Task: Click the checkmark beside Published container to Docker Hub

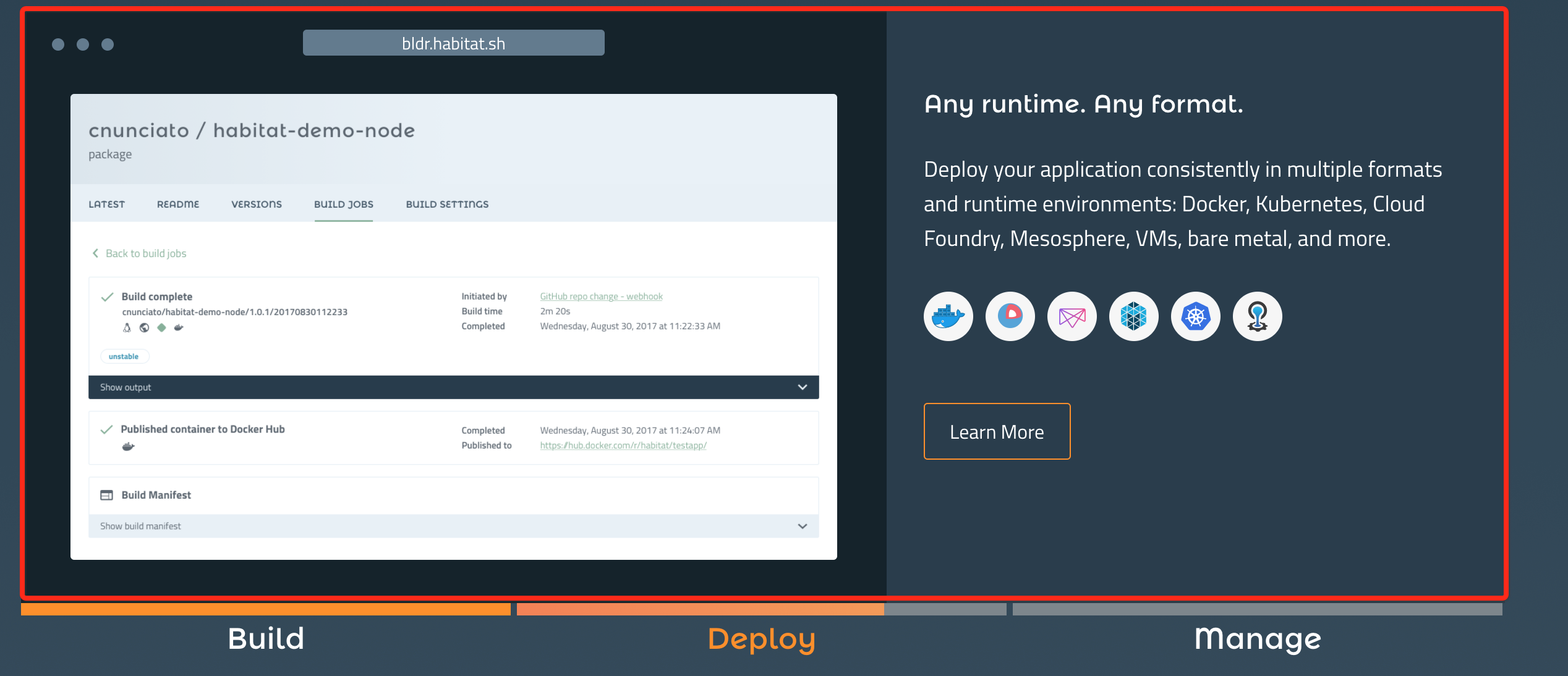Action: click(x=106, y=429)
